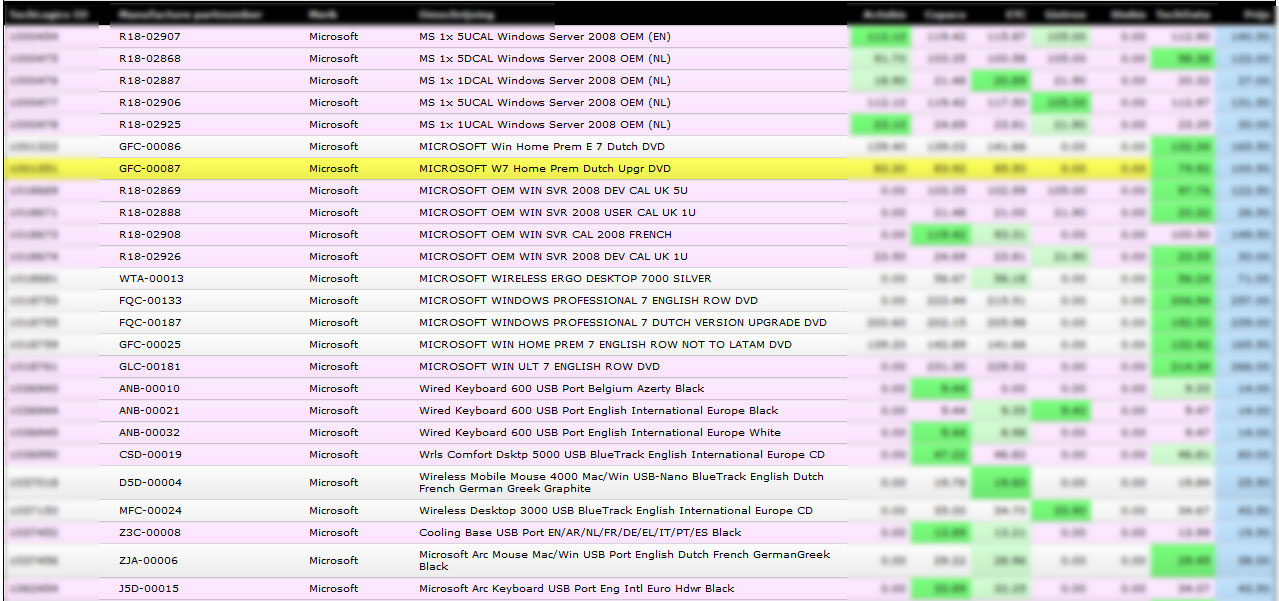Select Microsoft brand cell in R18-02907 row
This screenshot has height=601, width=1279.
click(333, 37)
